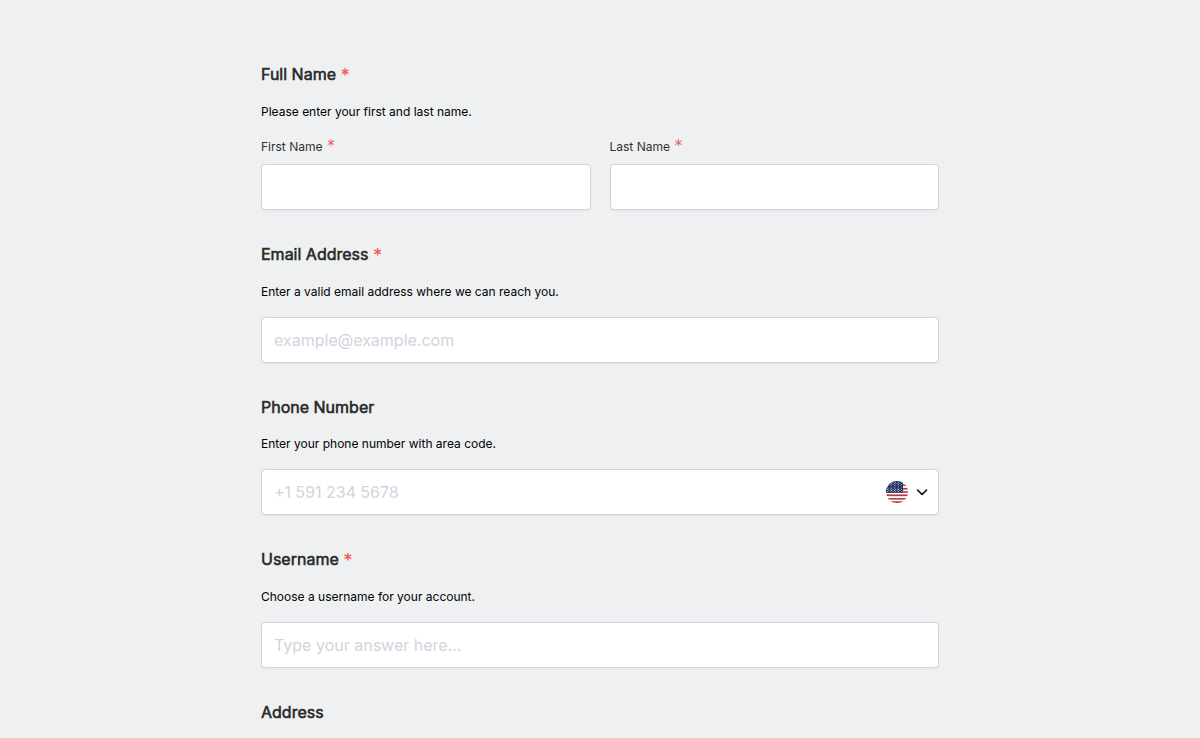Click the Last Name input field

pos(773,187)
